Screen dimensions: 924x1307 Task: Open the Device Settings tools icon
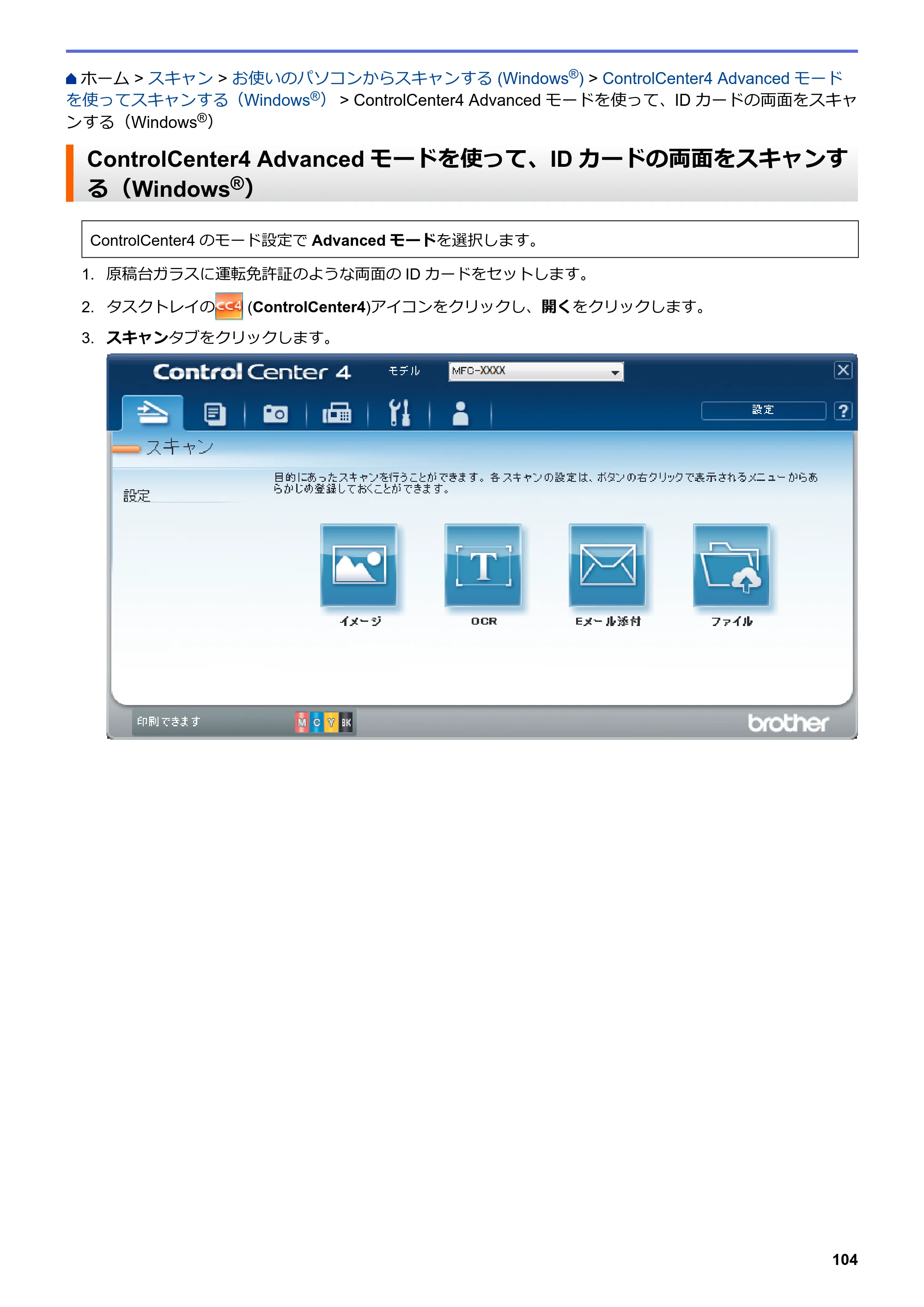pos(399,413)
